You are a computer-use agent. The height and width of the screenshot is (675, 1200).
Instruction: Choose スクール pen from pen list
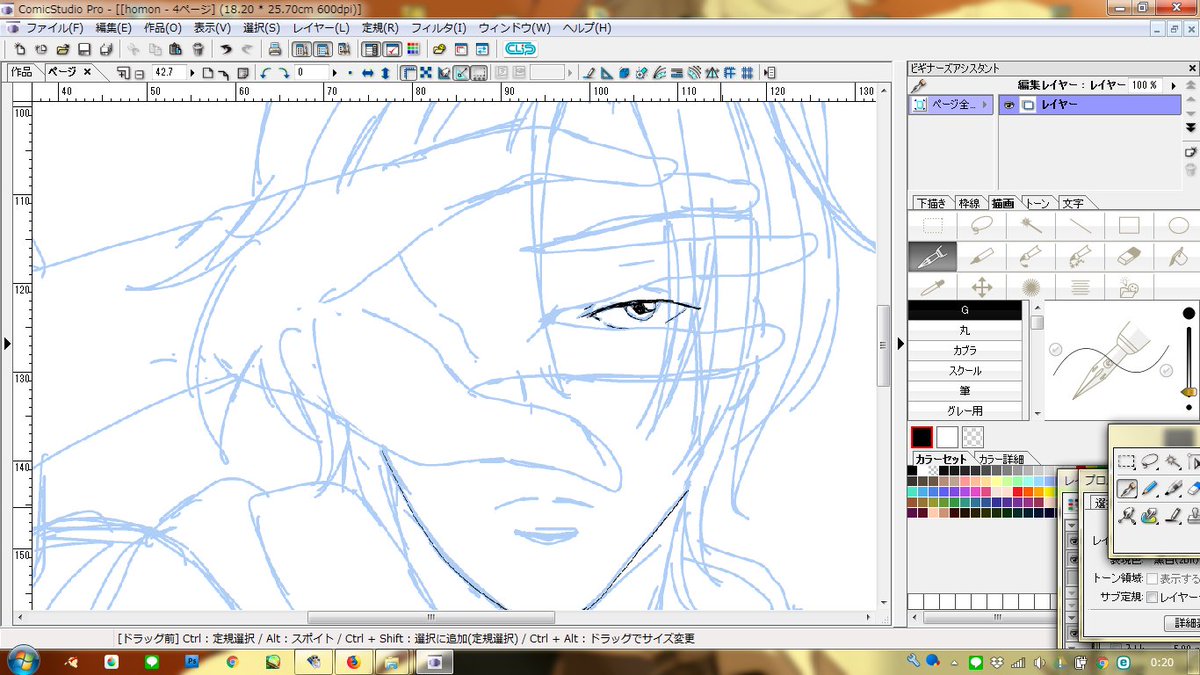point(965,371)
